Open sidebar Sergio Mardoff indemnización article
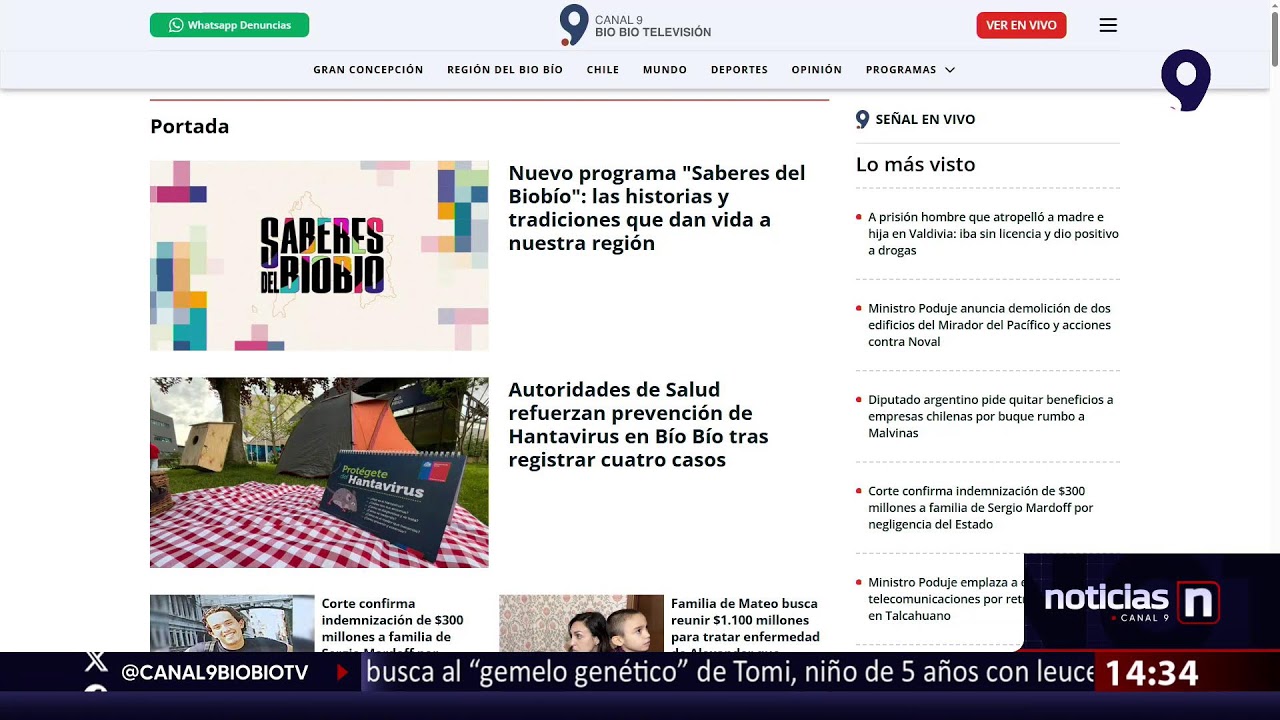Viewport: 1280px width, 720px height. click(980, 507)
